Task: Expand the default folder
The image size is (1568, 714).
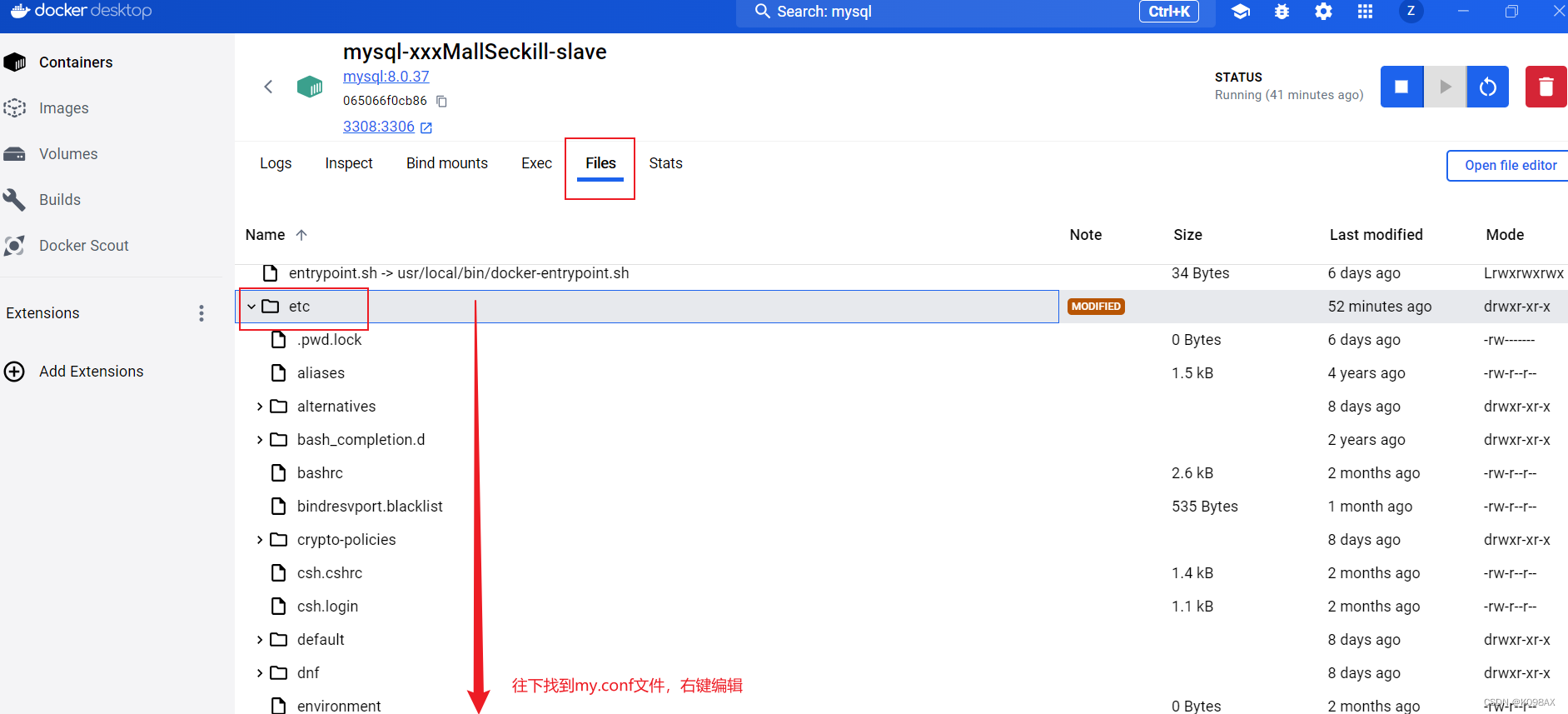Action: [260, 640]
